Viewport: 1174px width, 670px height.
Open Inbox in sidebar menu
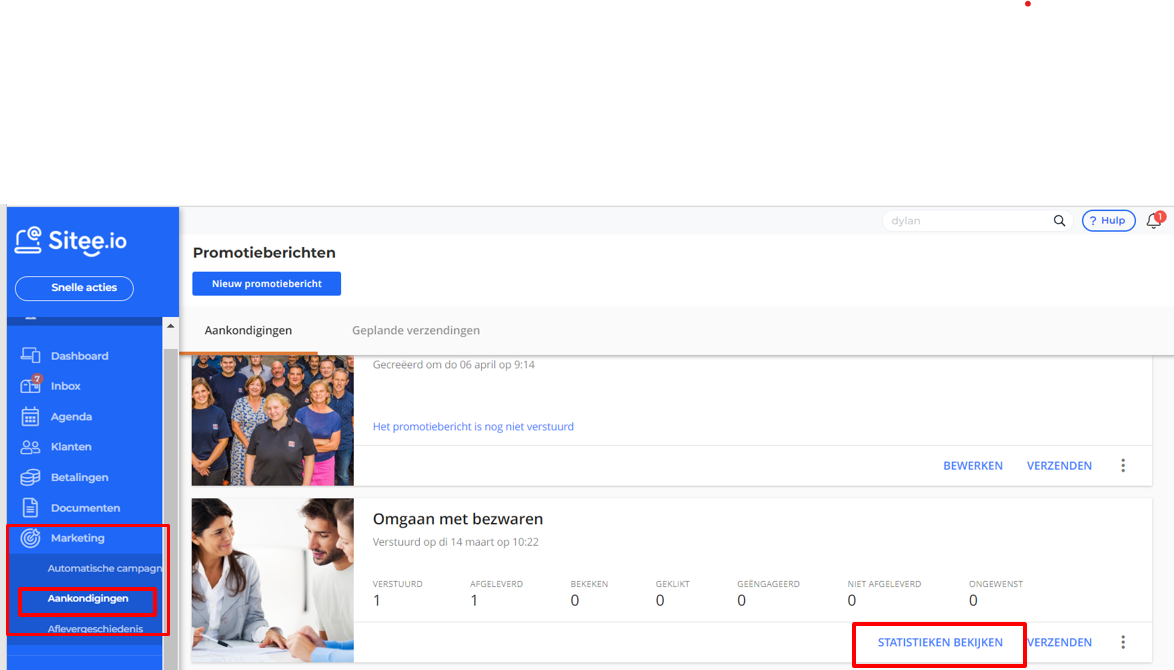(x=66, y=386)
